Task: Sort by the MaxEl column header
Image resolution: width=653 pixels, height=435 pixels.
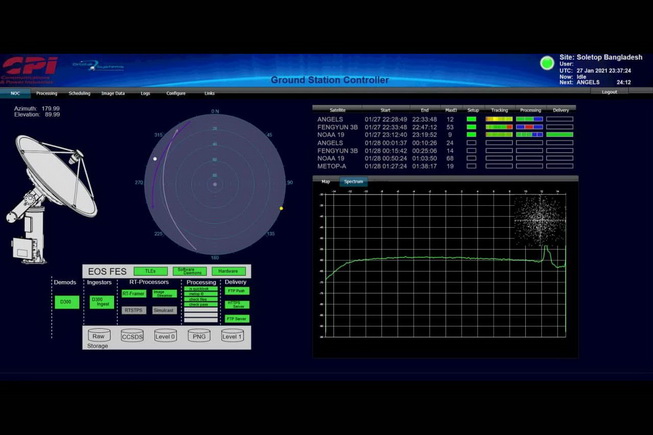Action: tap(451, 110)
